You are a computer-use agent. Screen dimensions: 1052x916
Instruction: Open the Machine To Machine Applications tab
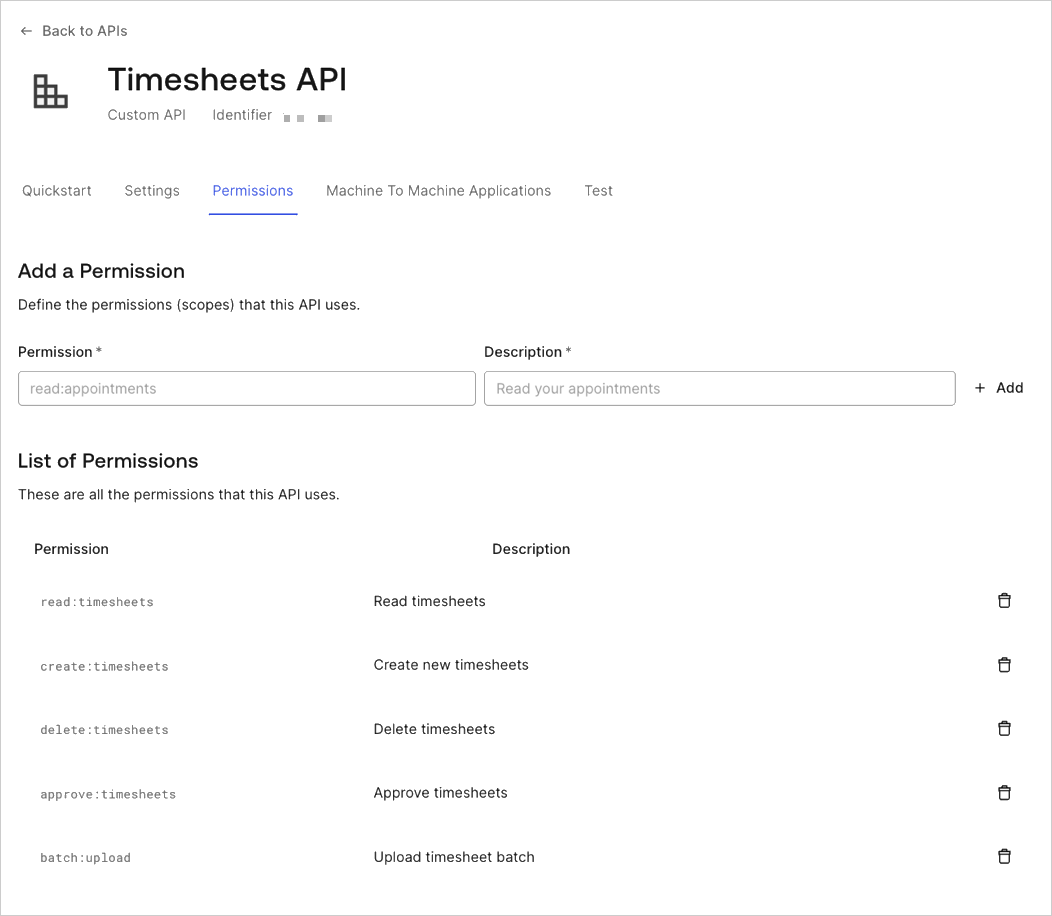(438, 191)
